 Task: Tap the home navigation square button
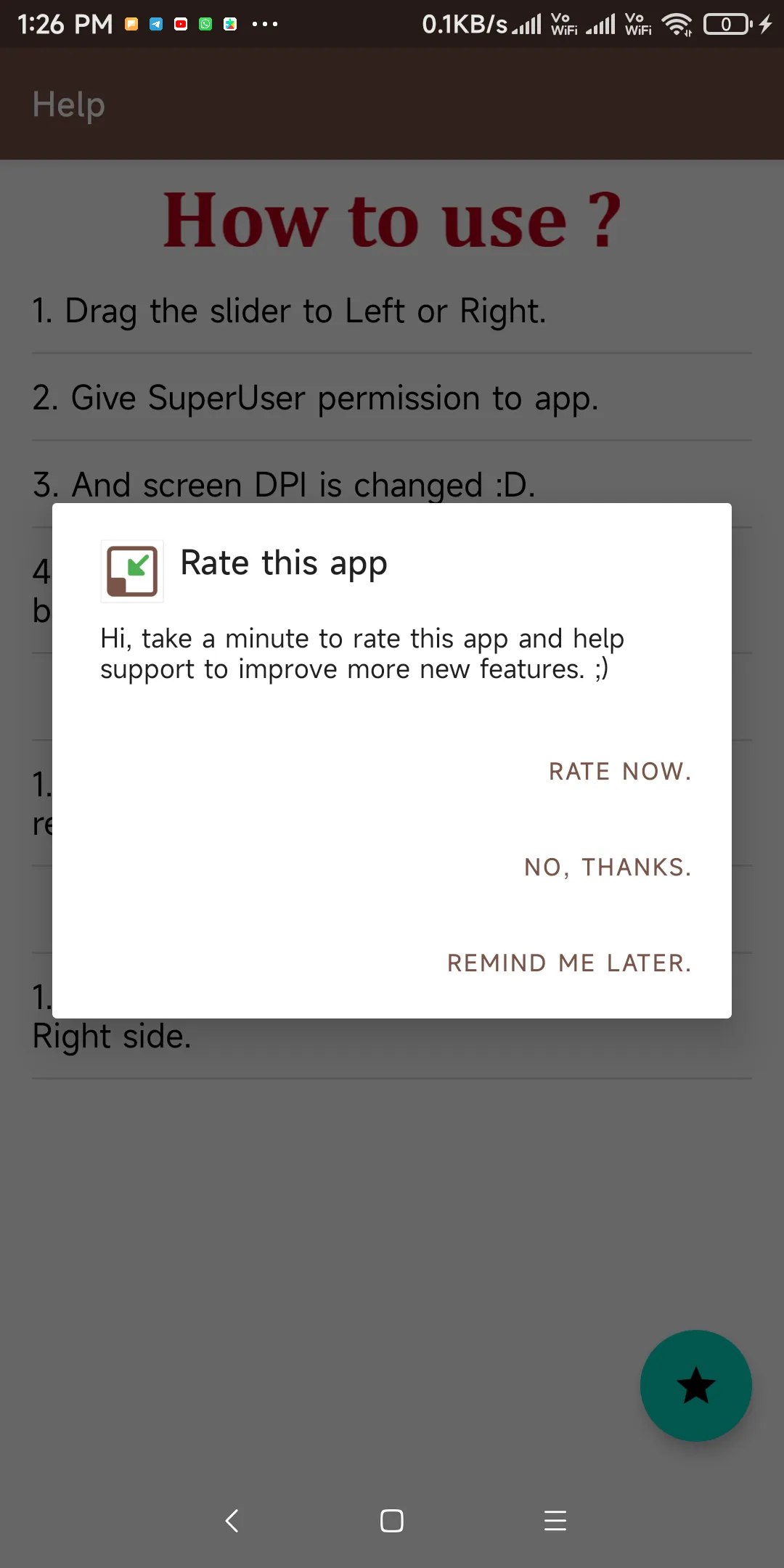point(392,1520)
